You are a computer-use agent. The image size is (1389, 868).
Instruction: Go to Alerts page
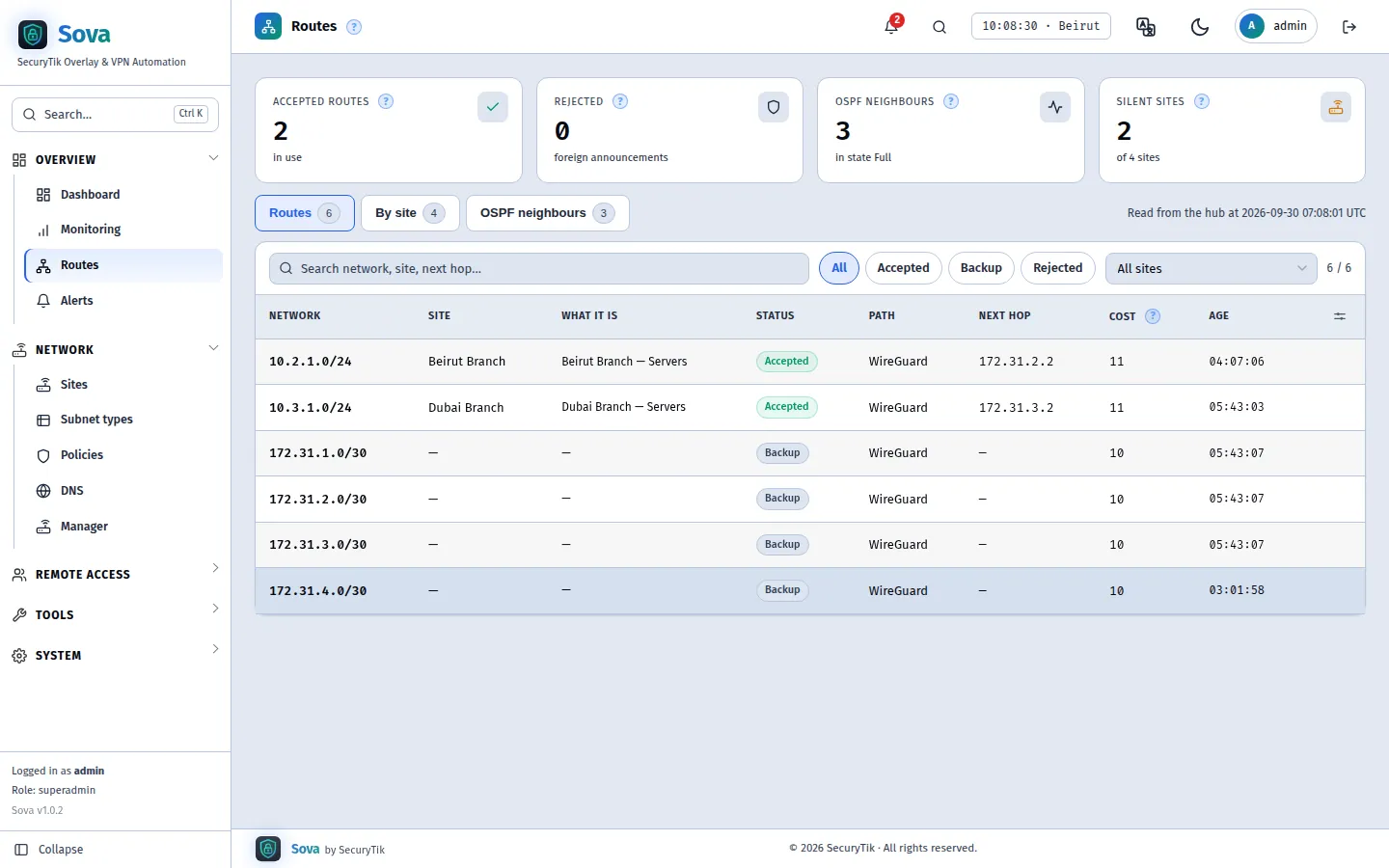tap(123, 301)
